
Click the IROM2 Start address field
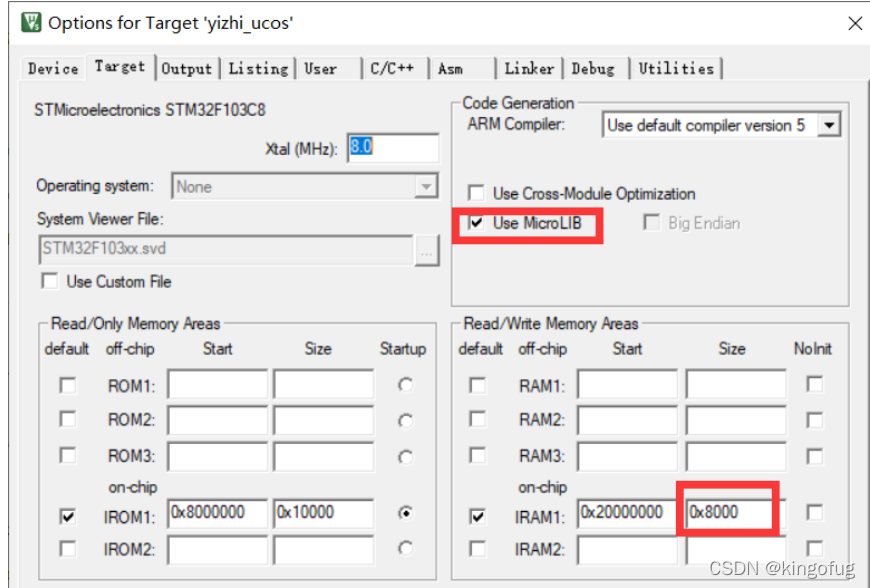tap(218, 550)
